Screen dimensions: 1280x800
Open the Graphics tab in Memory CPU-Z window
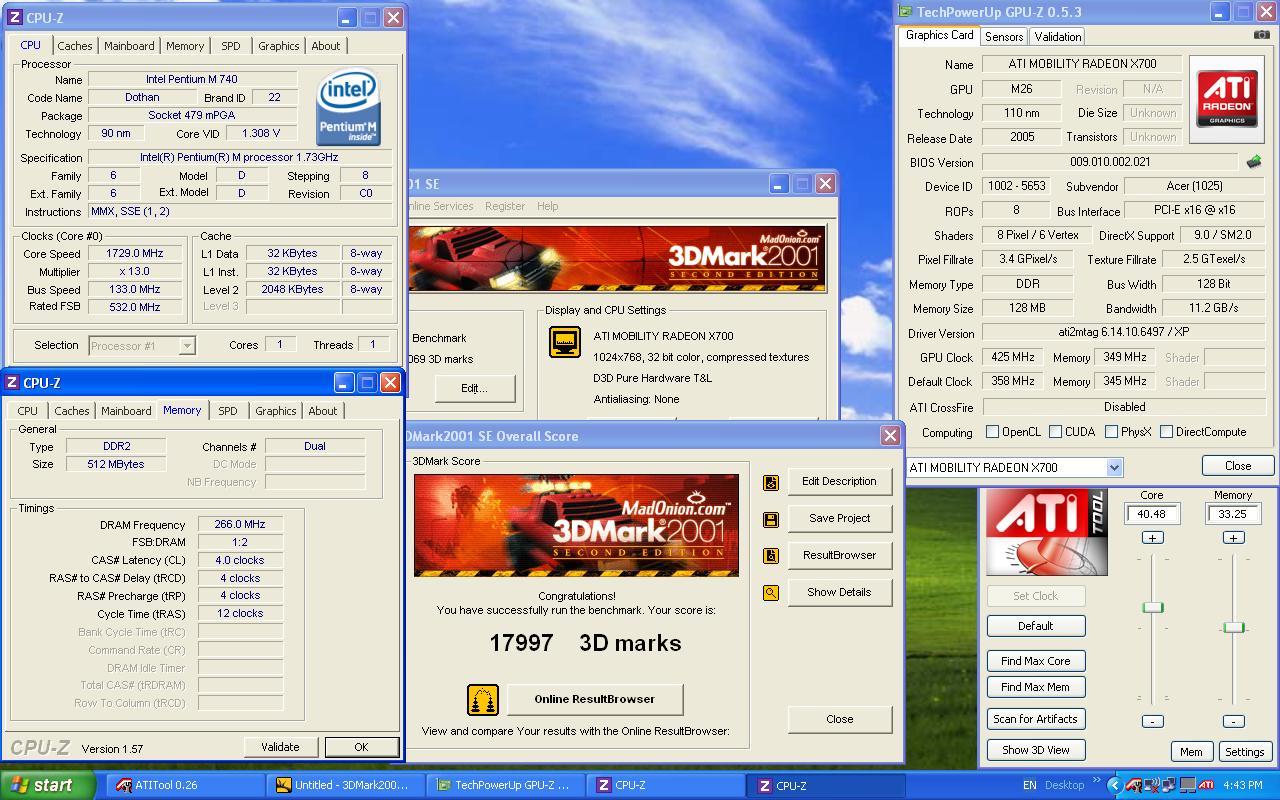click(x=276, y=411)
